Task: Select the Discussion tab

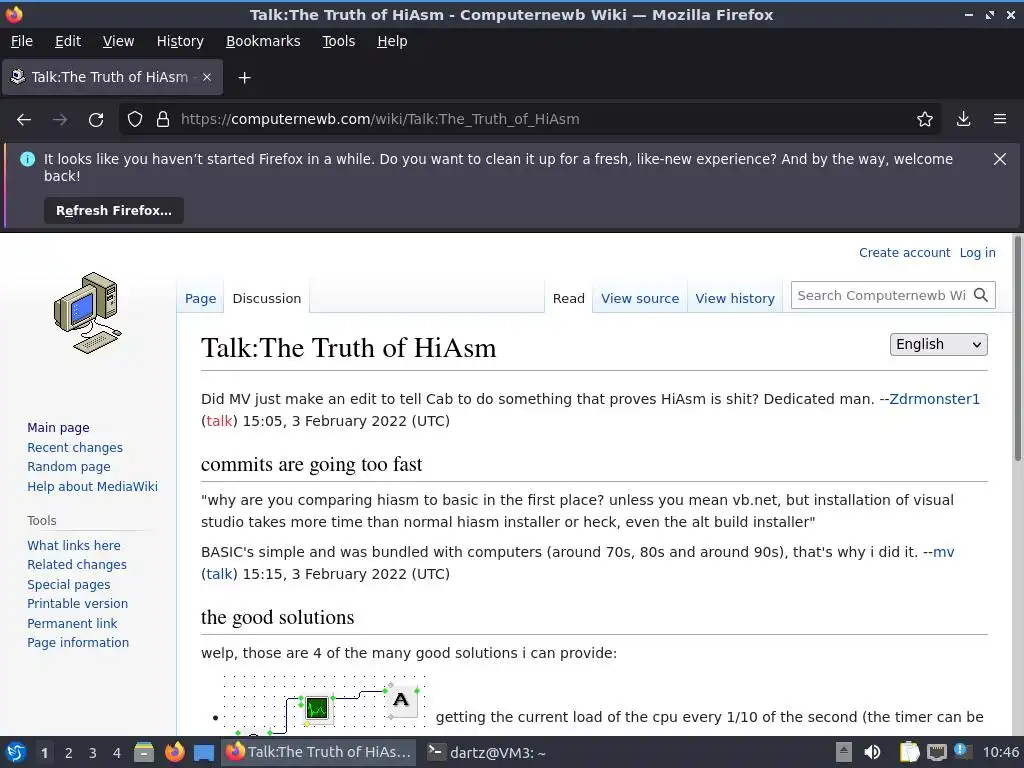Action: pyautogui.click(x=266, y=298)
